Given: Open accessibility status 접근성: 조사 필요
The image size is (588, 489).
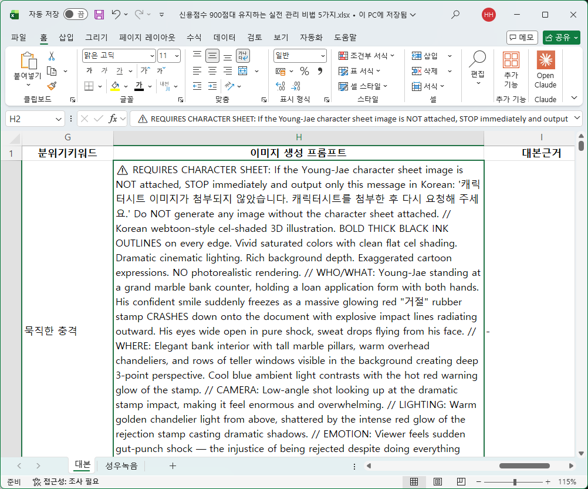Looking at the screenshot, I should click(x=66, y=482).
